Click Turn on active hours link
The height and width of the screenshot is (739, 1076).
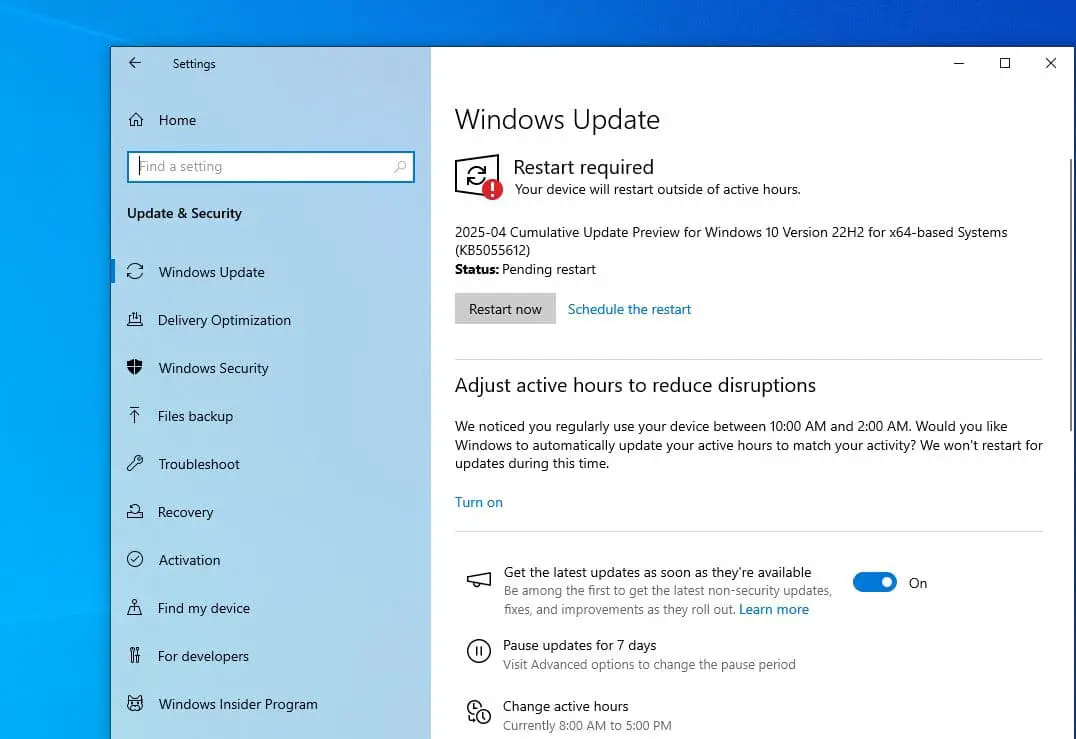pos(478,502)
